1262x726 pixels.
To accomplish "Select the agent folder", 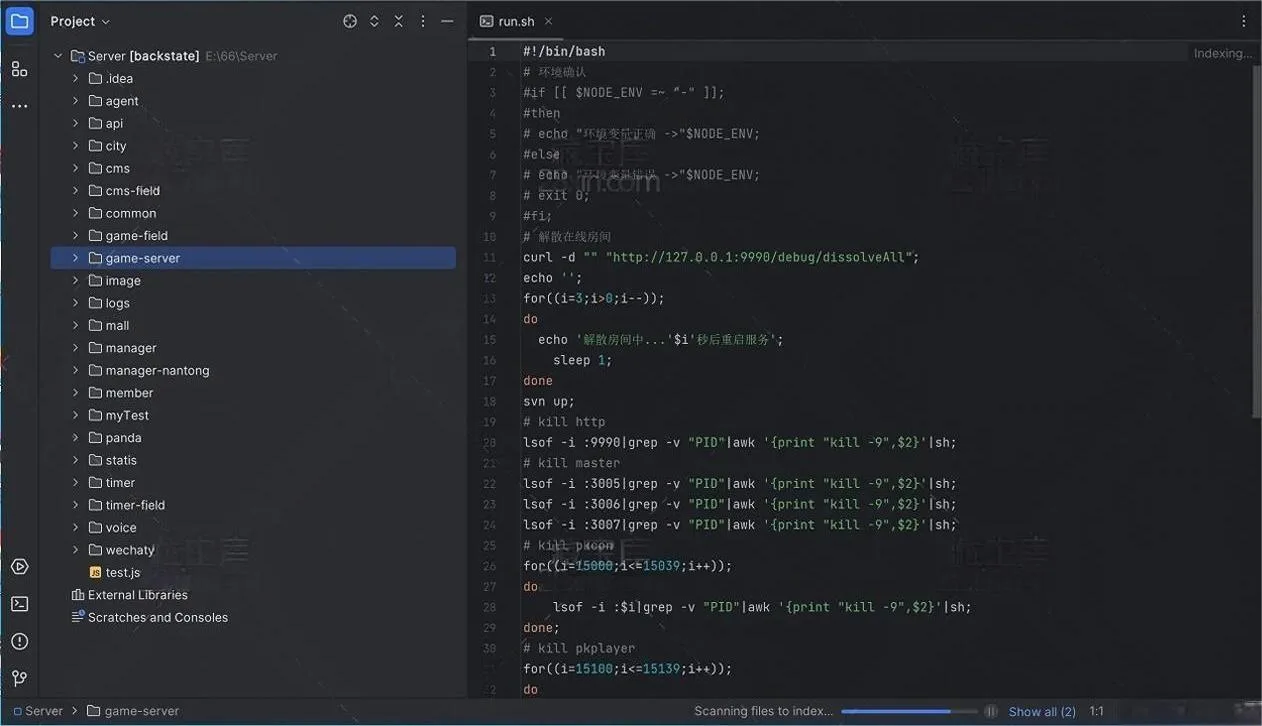I will pos(122,101).
